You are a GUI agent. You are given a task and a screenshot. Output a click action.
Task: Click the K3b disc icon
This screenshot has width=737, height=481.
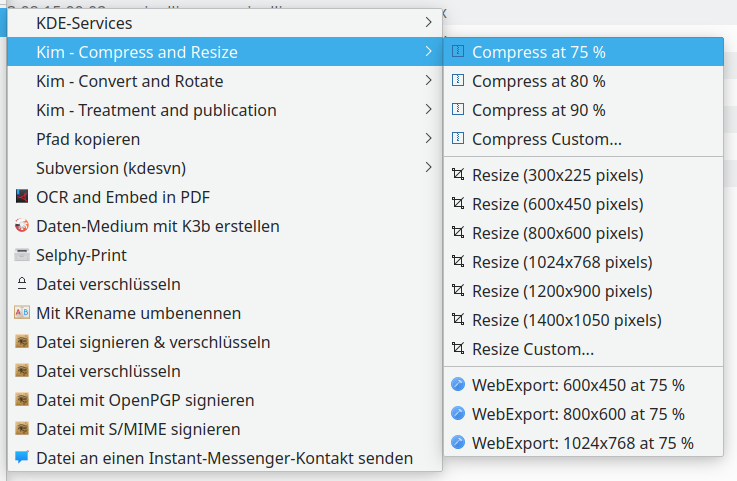tap(22, 226)
